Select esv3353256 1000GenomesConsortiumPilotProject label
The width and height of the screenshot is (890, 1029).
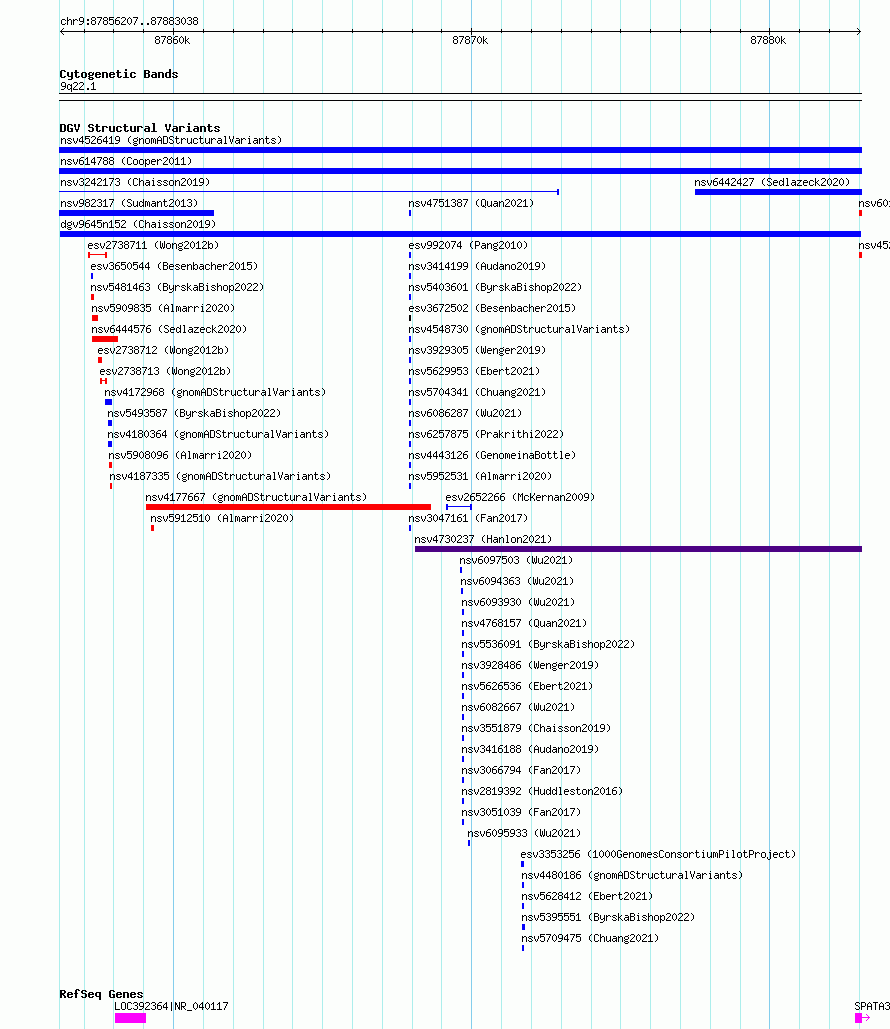coord(658,854)
